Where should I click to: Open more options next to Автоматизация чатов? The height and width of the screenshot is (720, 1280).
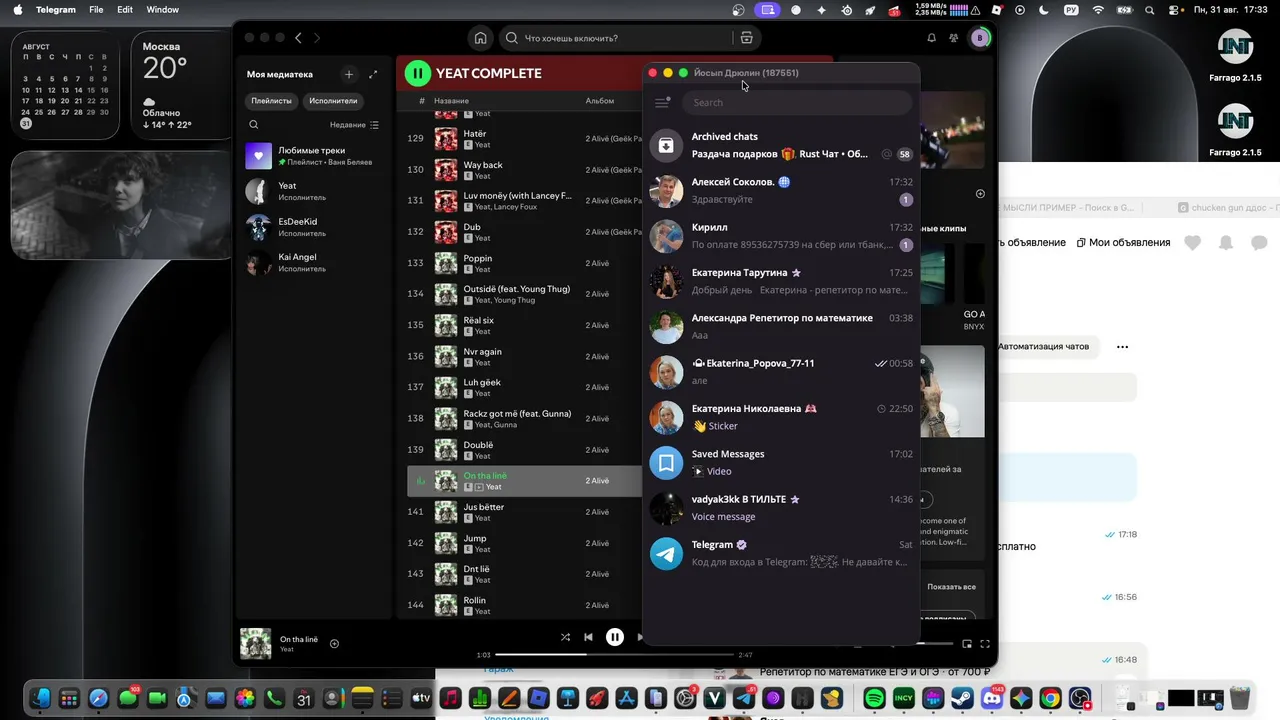(x=1122, y=347)
